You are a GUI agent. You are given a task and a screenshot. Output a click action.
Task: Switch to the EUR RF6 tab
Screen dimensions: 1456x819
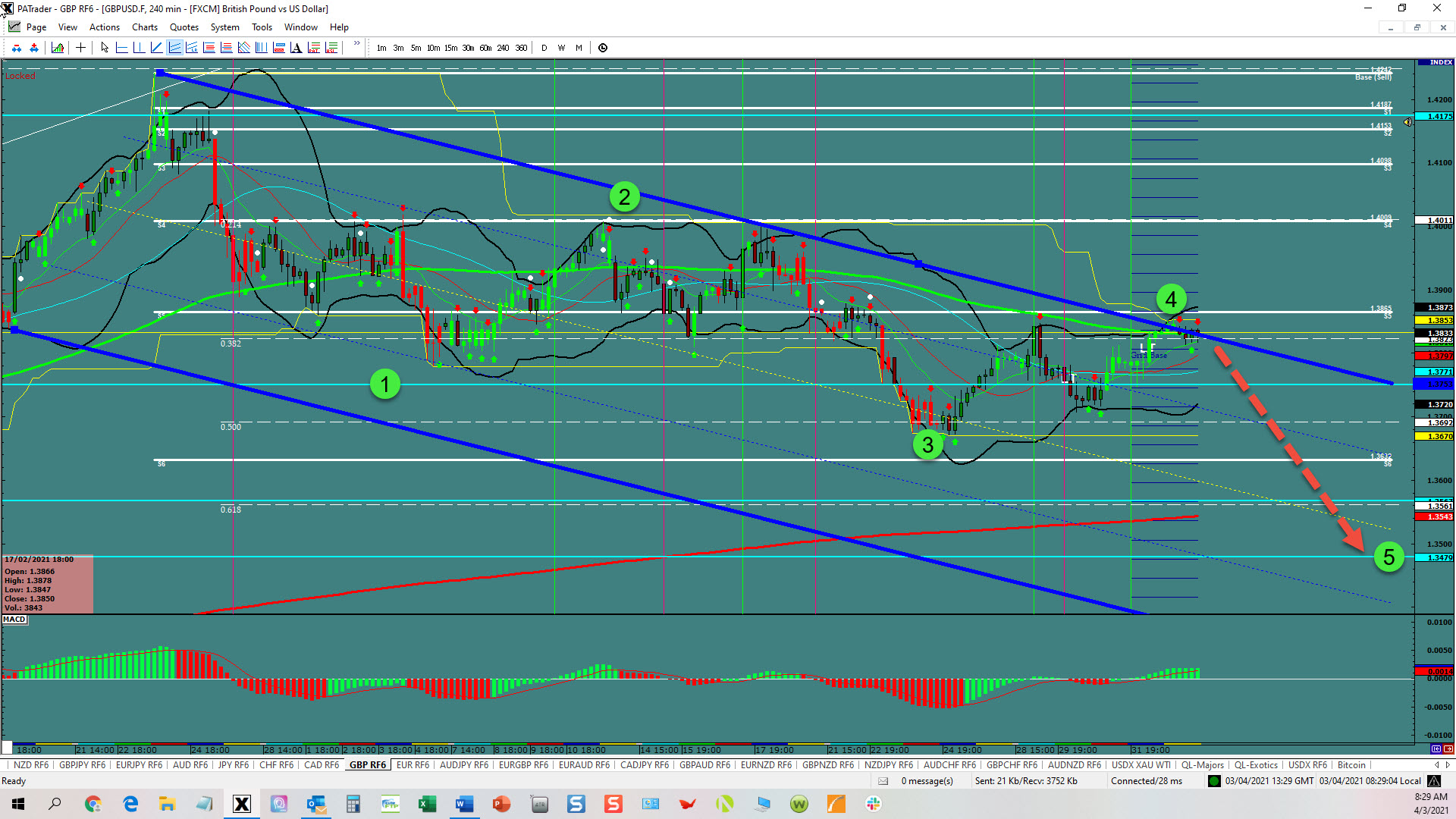coord(413,765)
